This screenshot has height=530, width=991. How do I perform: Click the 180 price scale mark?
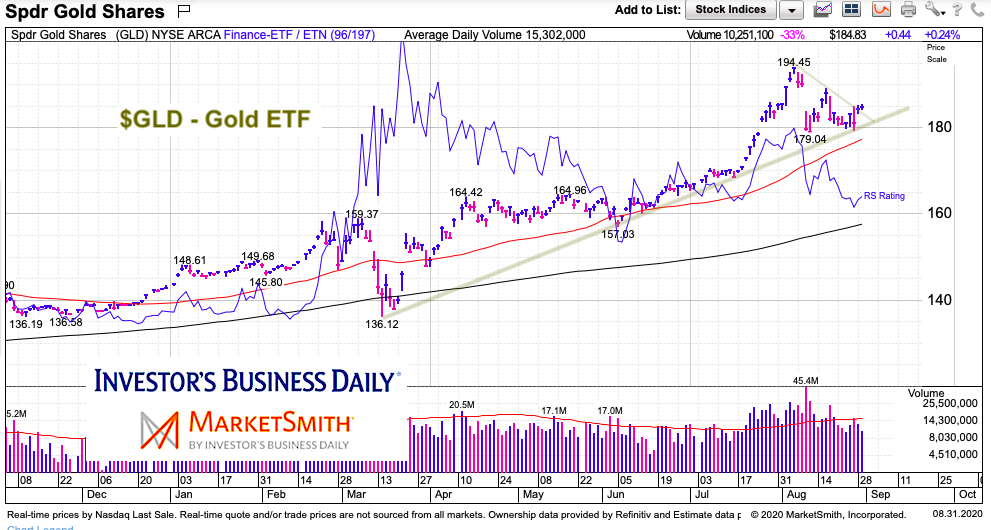939,127
